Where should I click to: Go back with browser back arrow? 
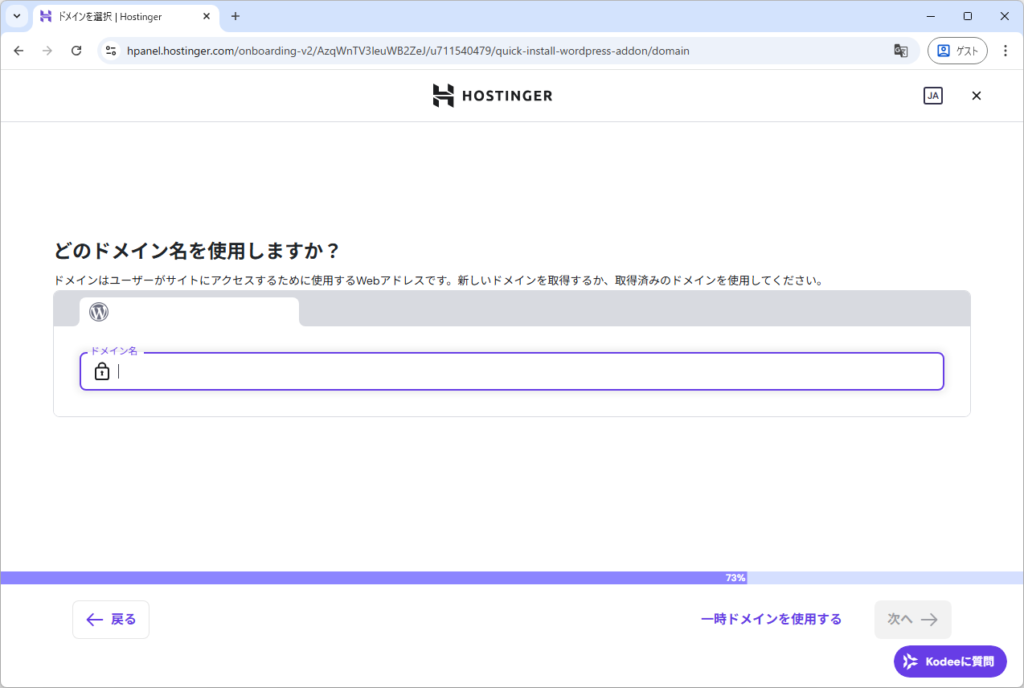pyautogui.click(x=19, y=51)
